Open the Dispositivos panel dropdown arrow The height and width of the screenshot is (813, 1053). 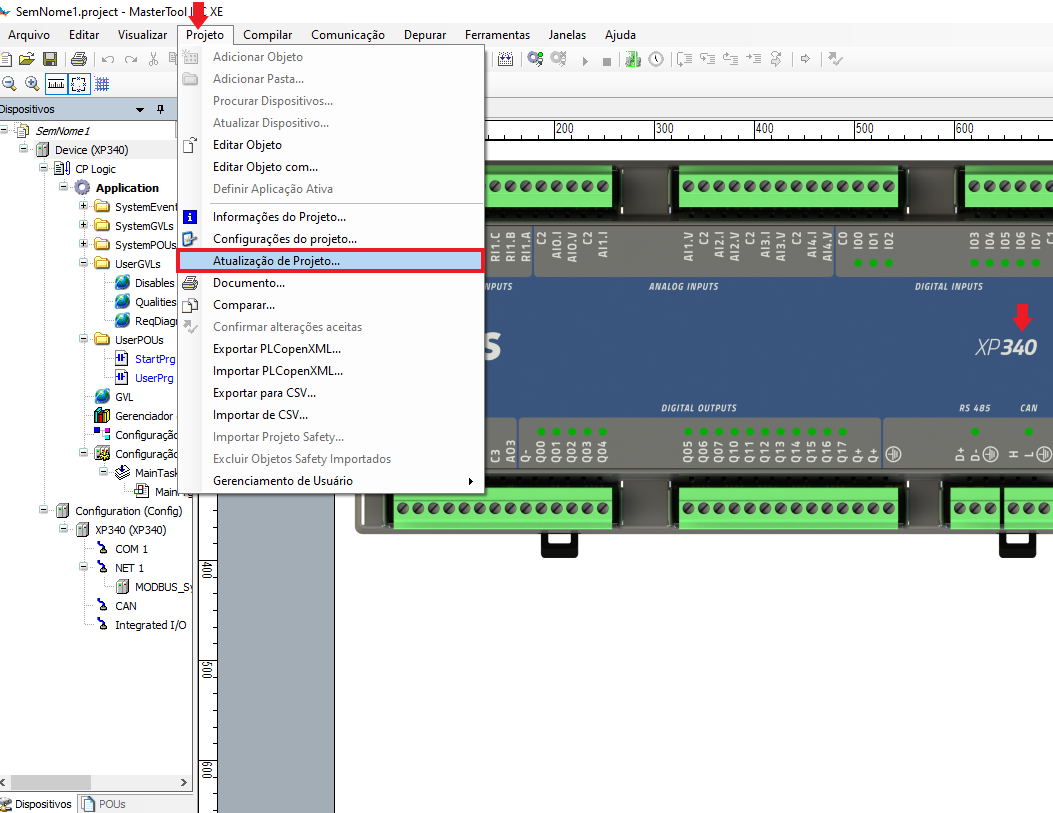(140, 109)
